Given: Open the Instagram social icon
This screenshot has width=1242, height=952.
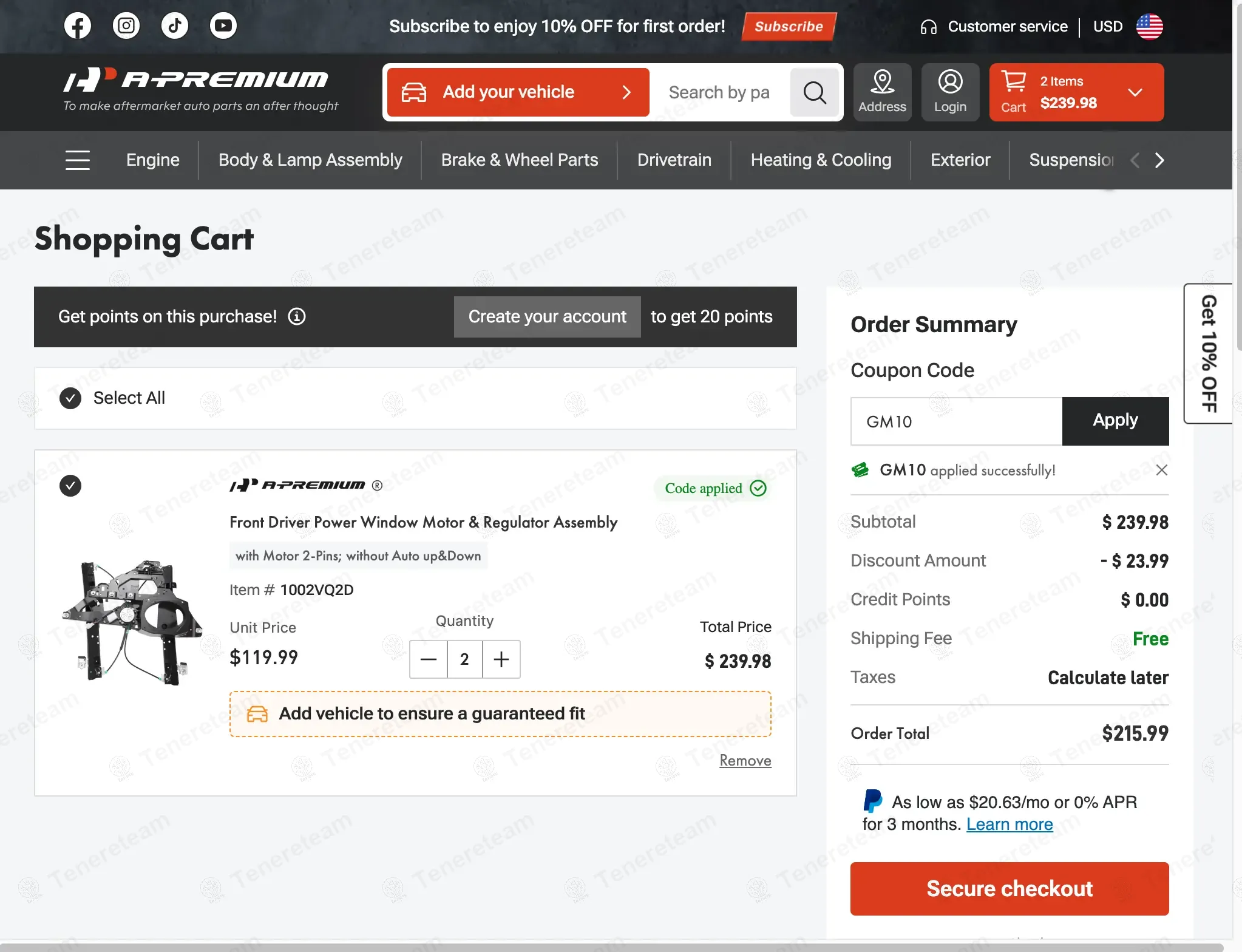Looking at the screenshot, I should click(x=126, y=26).
